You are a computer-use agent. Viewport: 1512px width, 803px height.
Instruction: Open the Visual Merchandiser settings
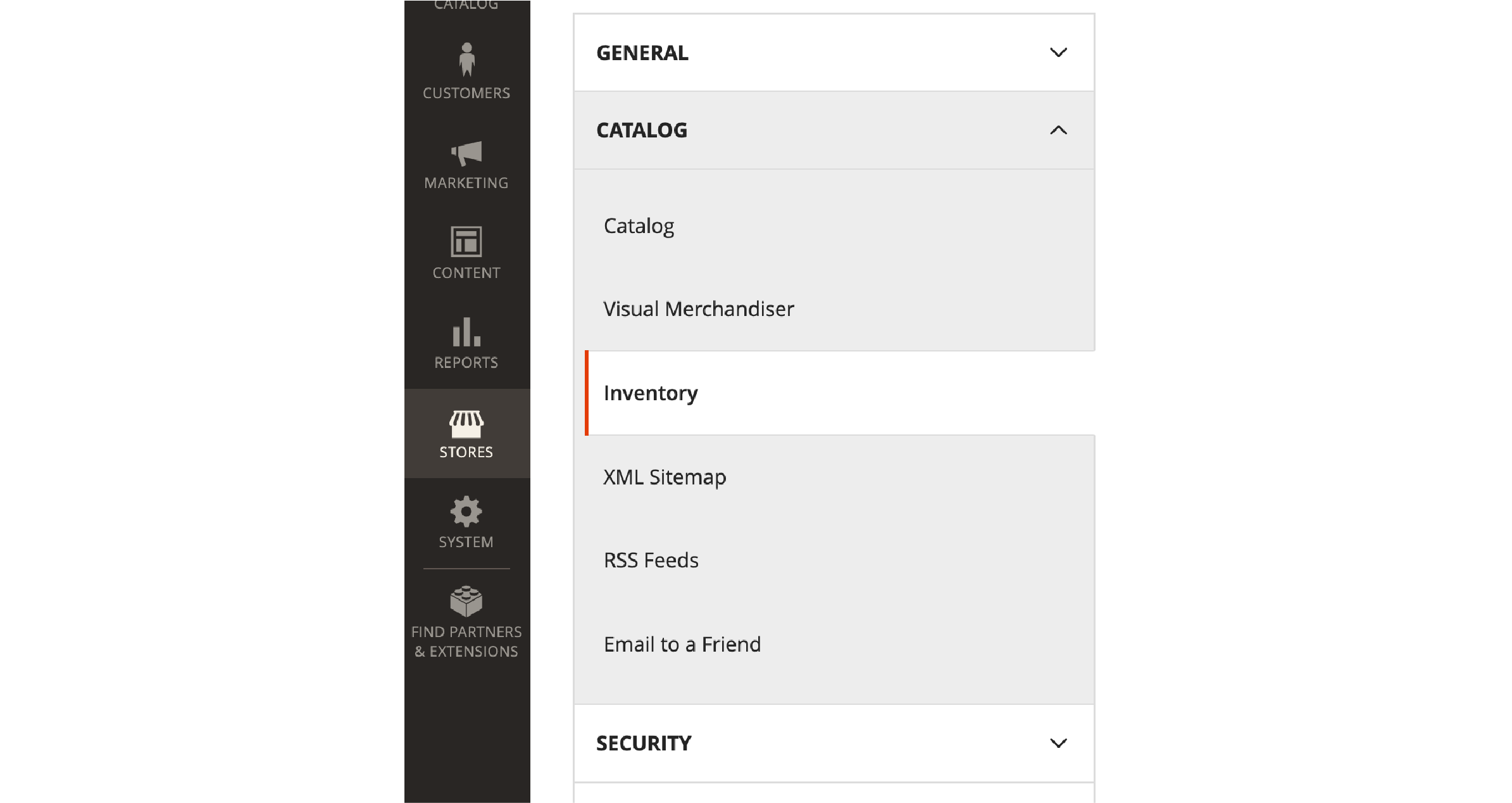click(697, 309)
